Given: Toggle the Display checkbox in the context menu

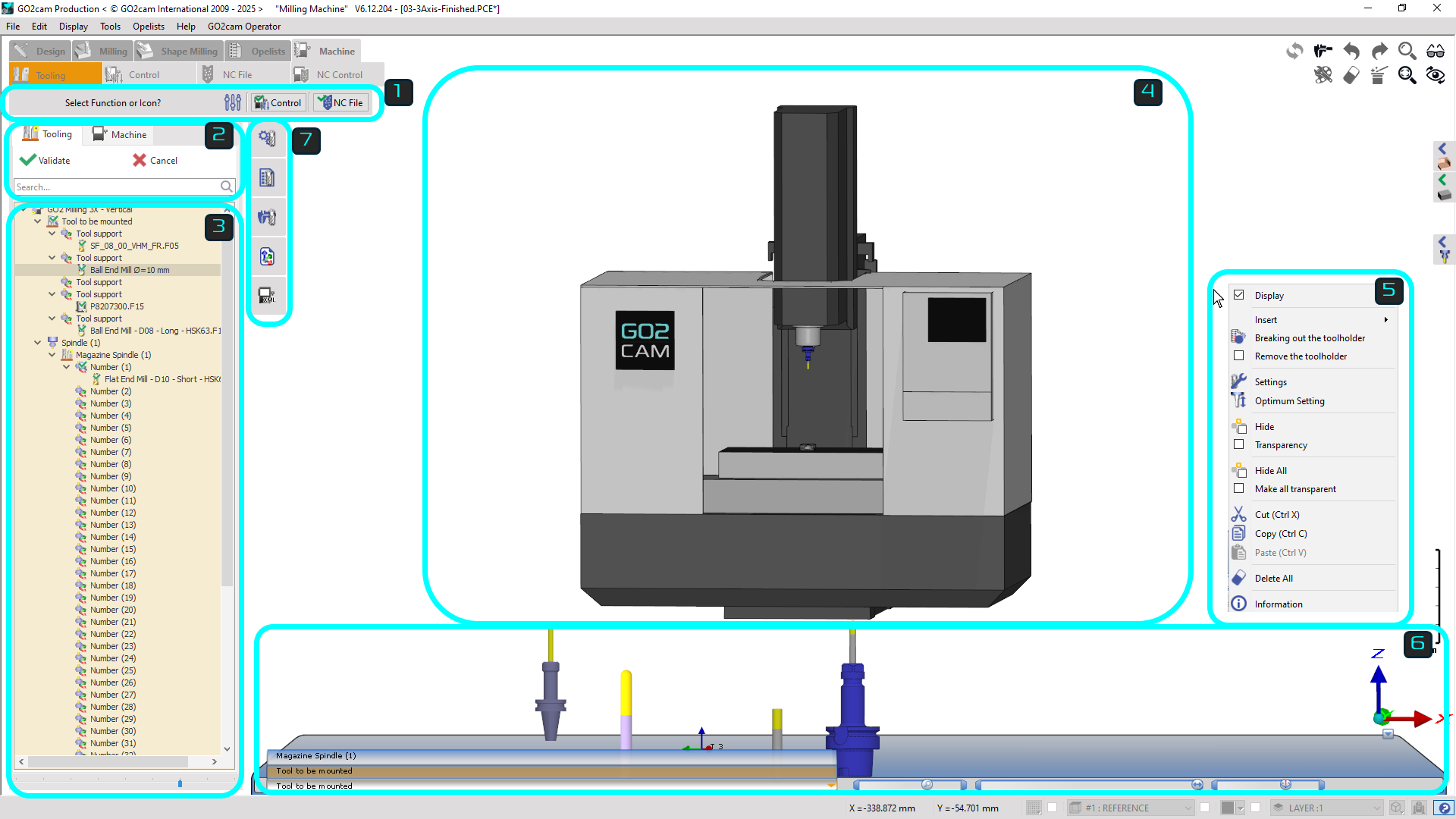Looking at the screenshot, I should 1241,295.
